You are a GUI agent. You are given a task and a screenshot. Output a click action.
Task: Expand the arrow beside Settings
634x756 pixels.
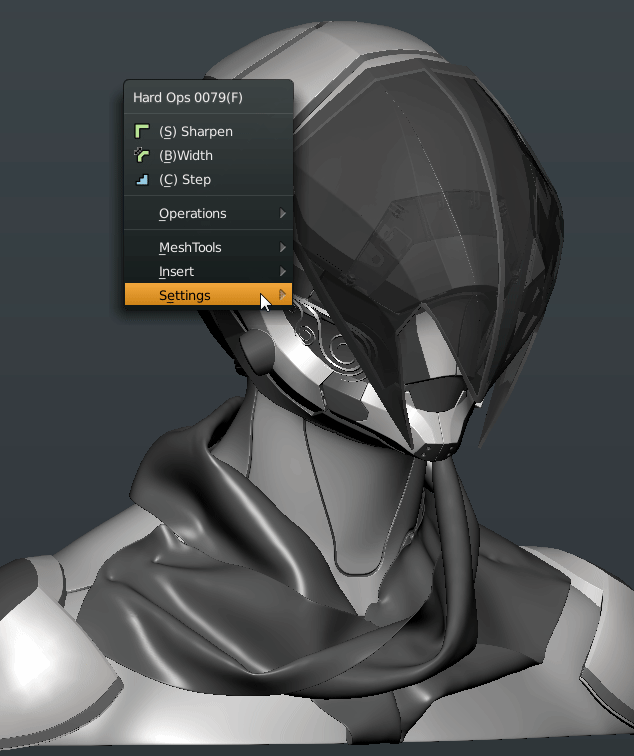283,295
